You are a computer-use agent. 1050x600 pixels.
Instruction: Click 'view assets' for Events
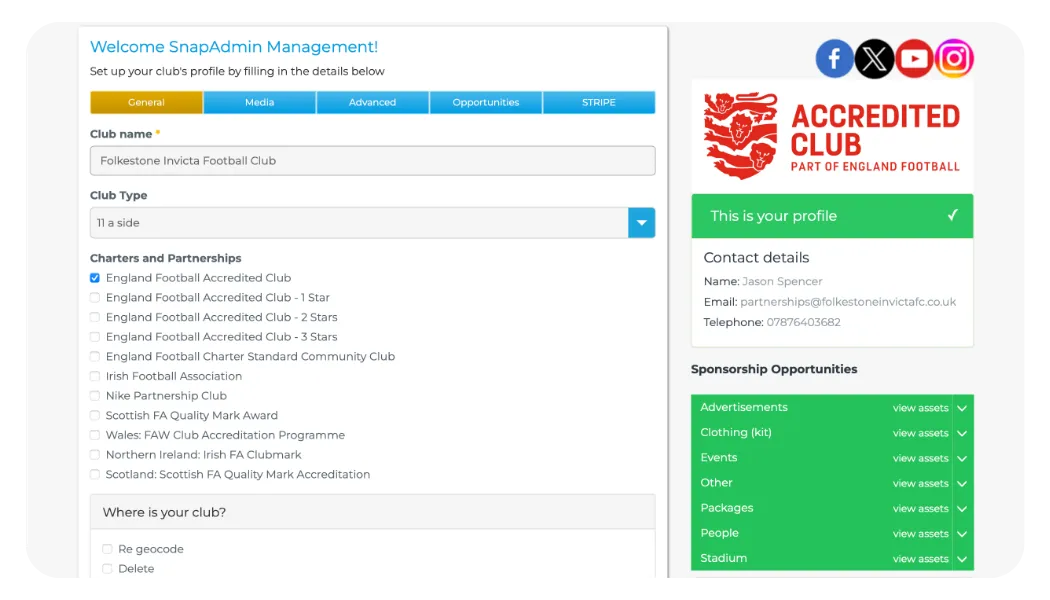[920, 458]
